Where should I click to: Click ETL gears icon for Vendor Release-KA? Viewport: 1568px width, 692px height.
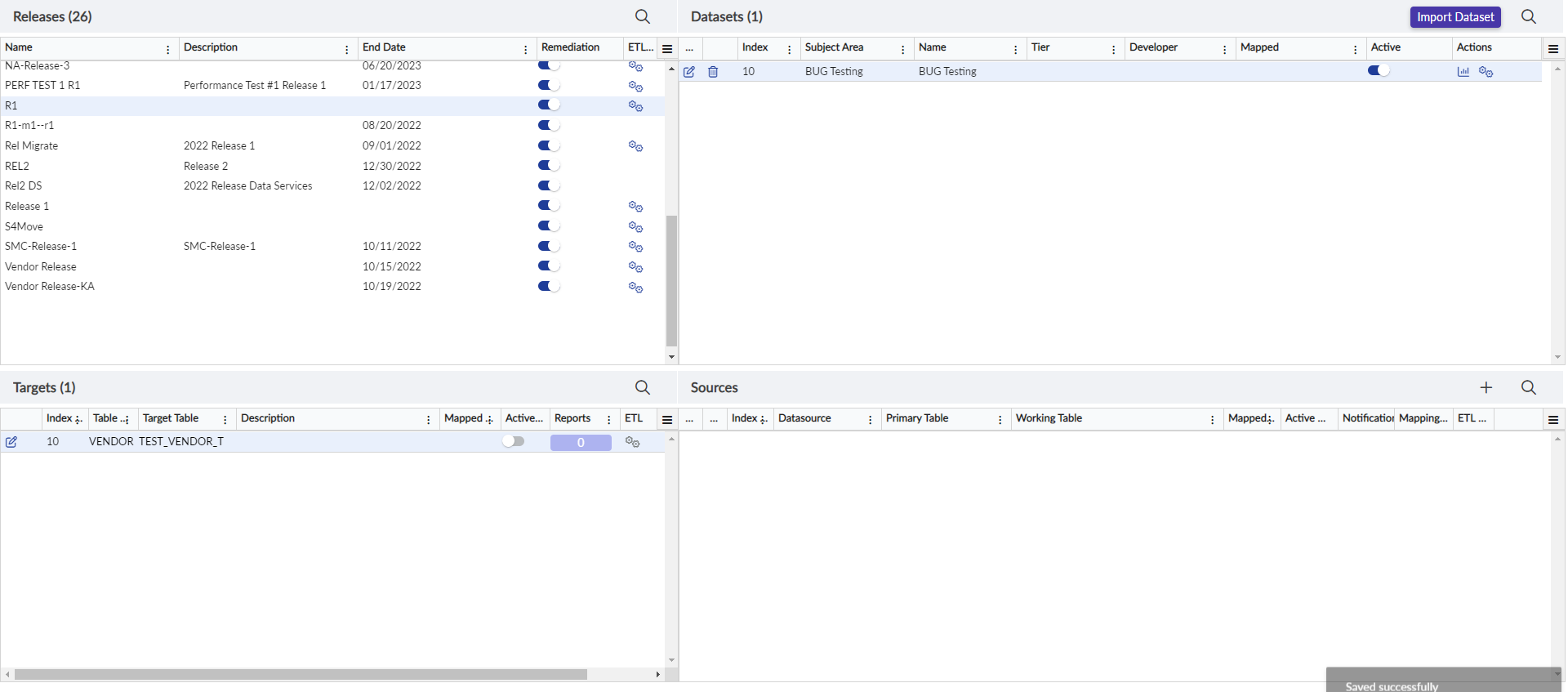click(x=636, y=287)
